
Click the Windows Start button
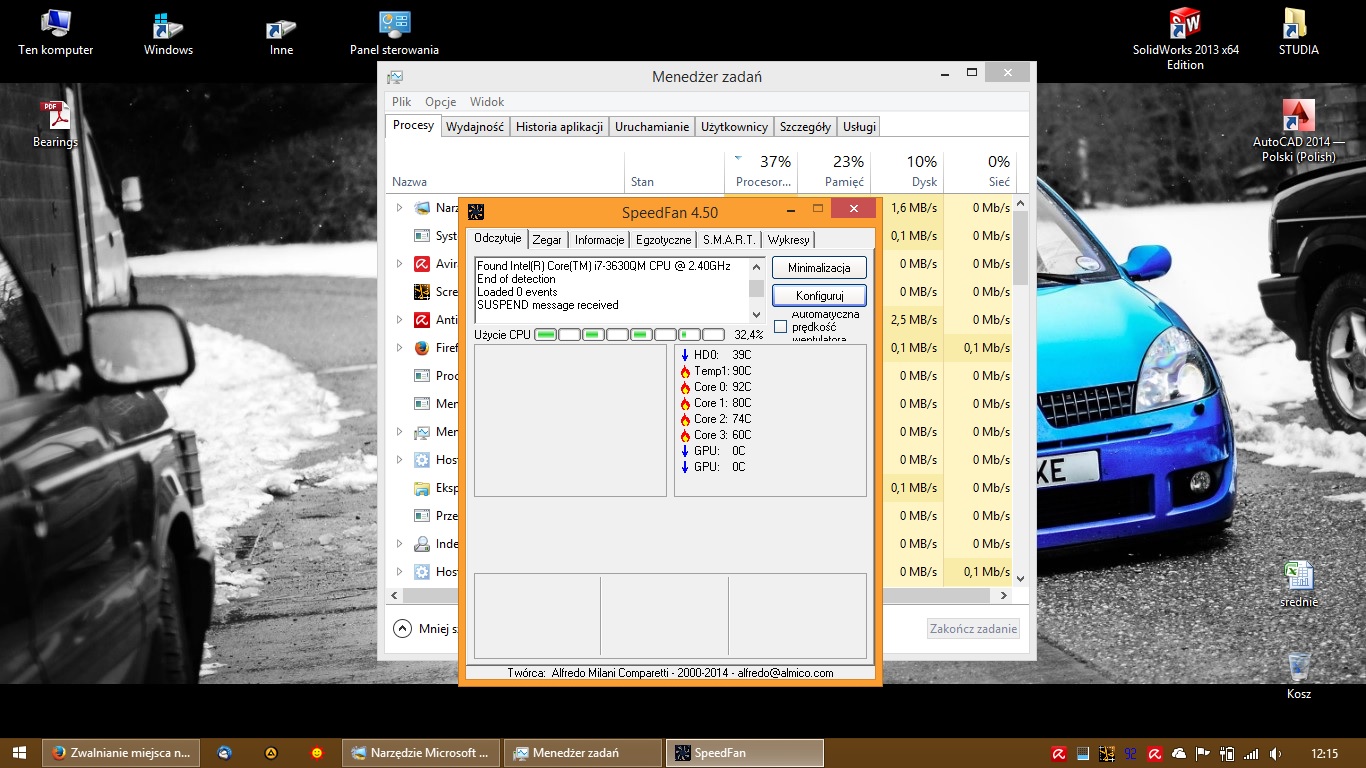coord(20,753)
